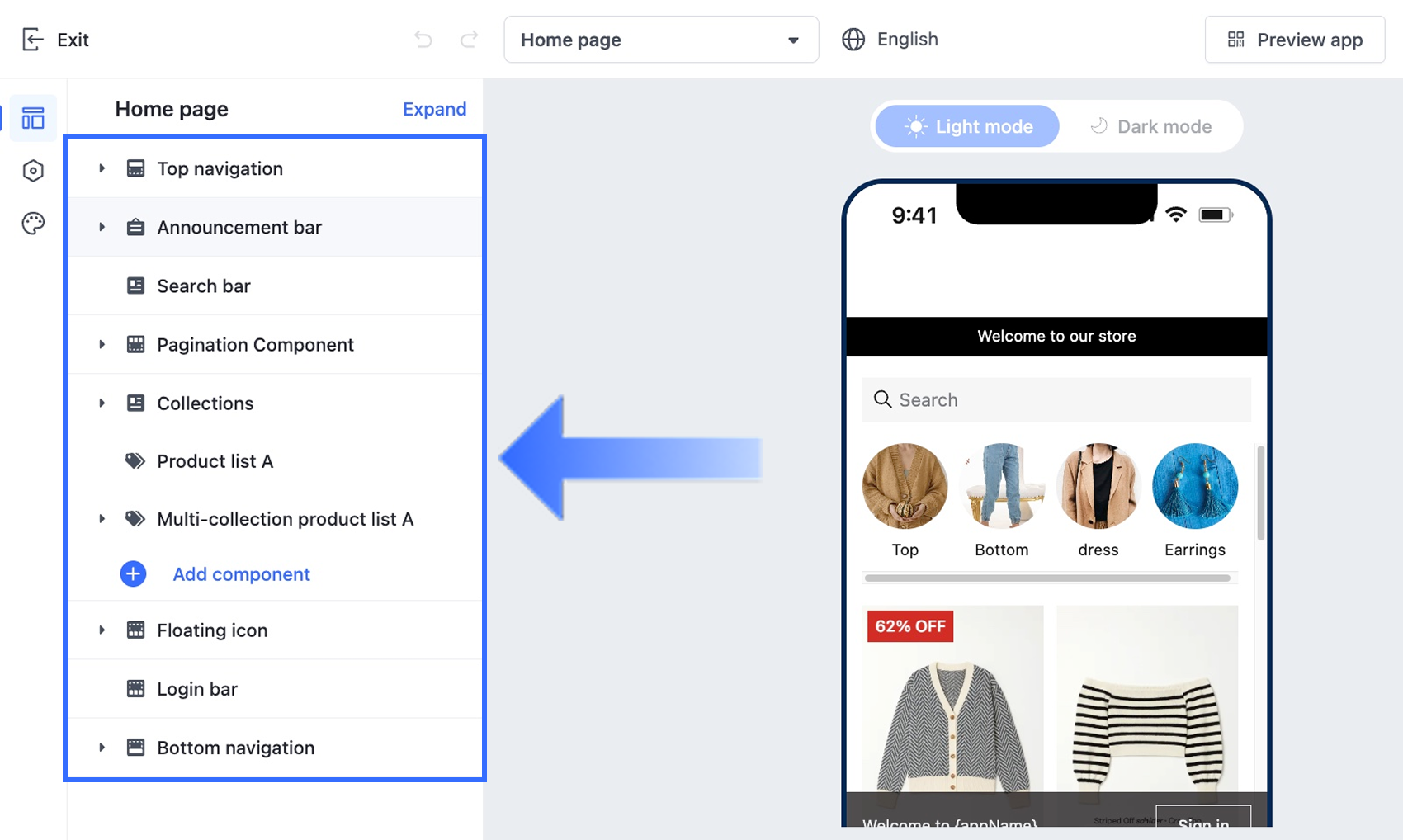The width and height of the screenshot is (1403, 840).
Task: Open the Home page dropdown
Action: coord(661,40)
